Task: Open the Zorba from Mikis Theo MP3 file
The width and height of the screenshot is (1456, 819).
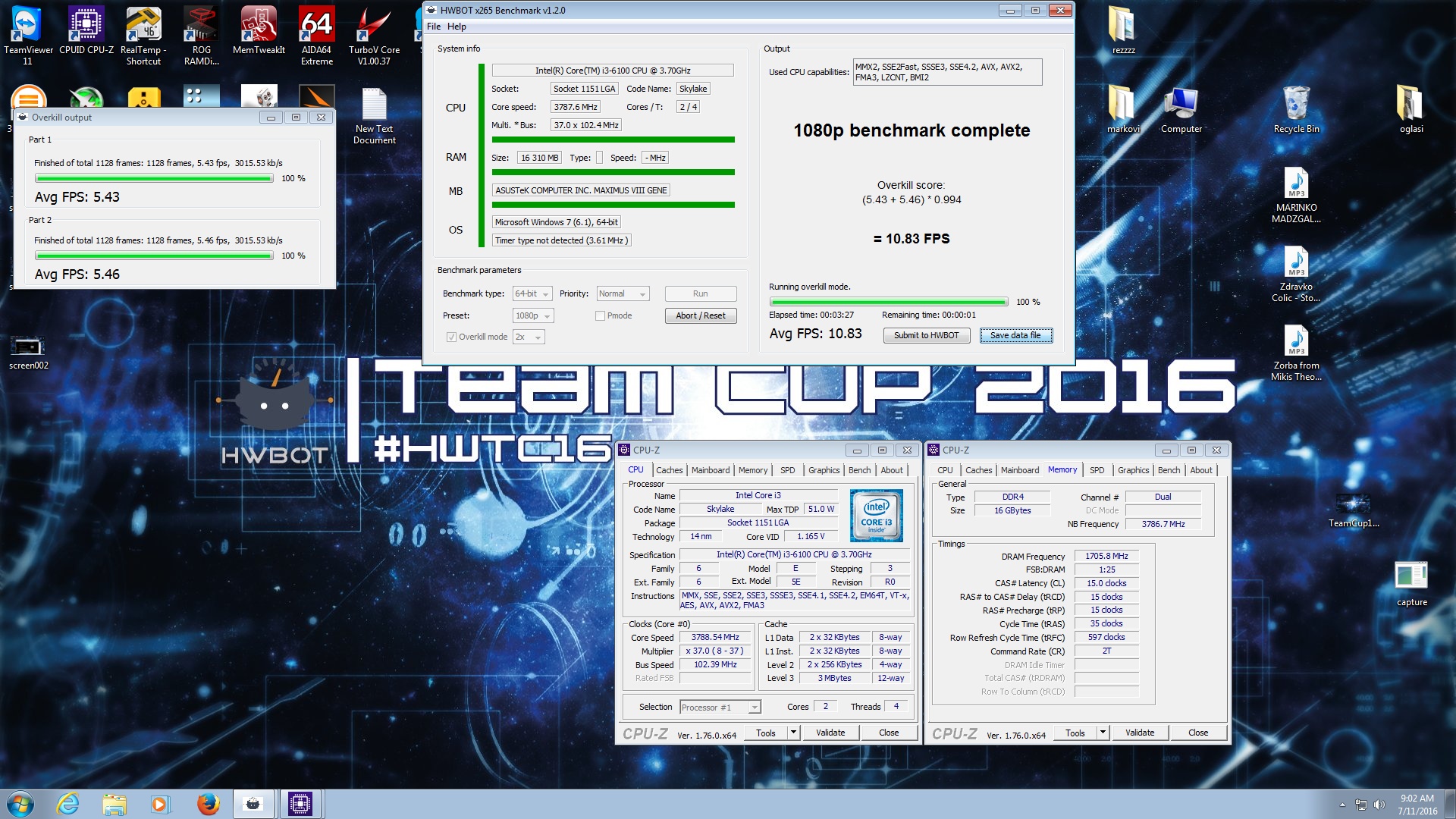Action: tap(1296, 353)
